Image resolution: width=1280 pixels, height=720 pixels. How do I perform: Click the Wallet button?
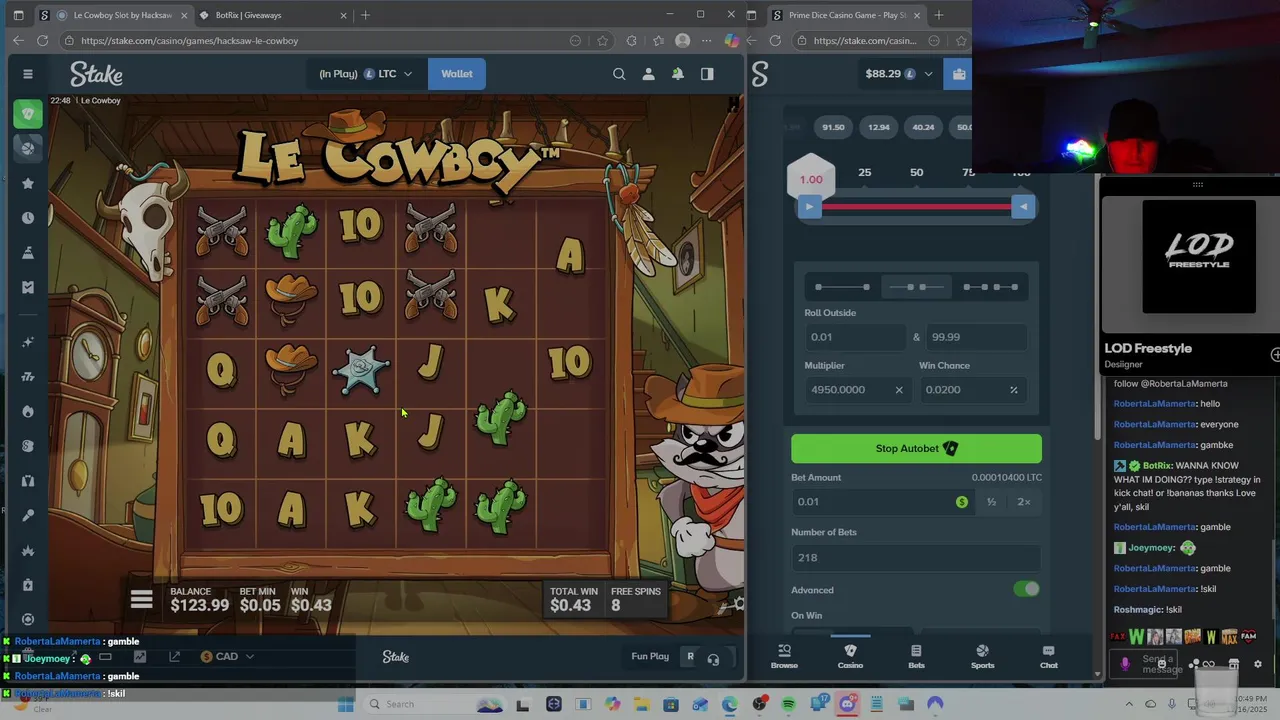[x=457, y=74]
